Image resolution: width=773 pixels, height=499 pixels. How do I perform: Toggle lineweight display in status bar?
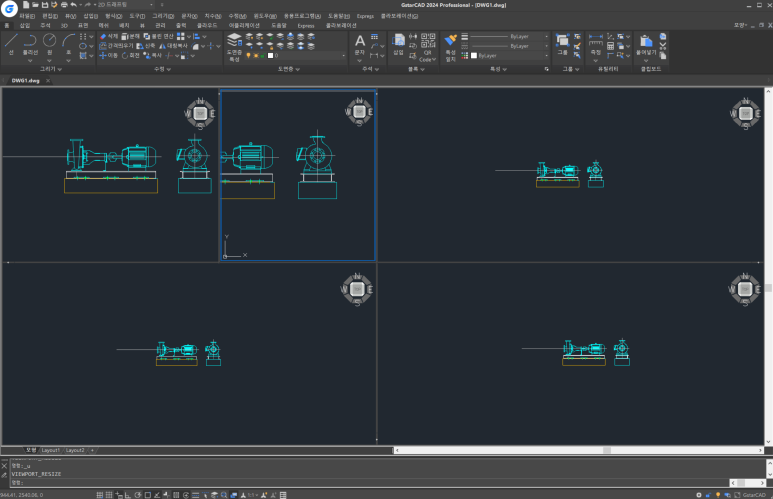pos(195,495)
